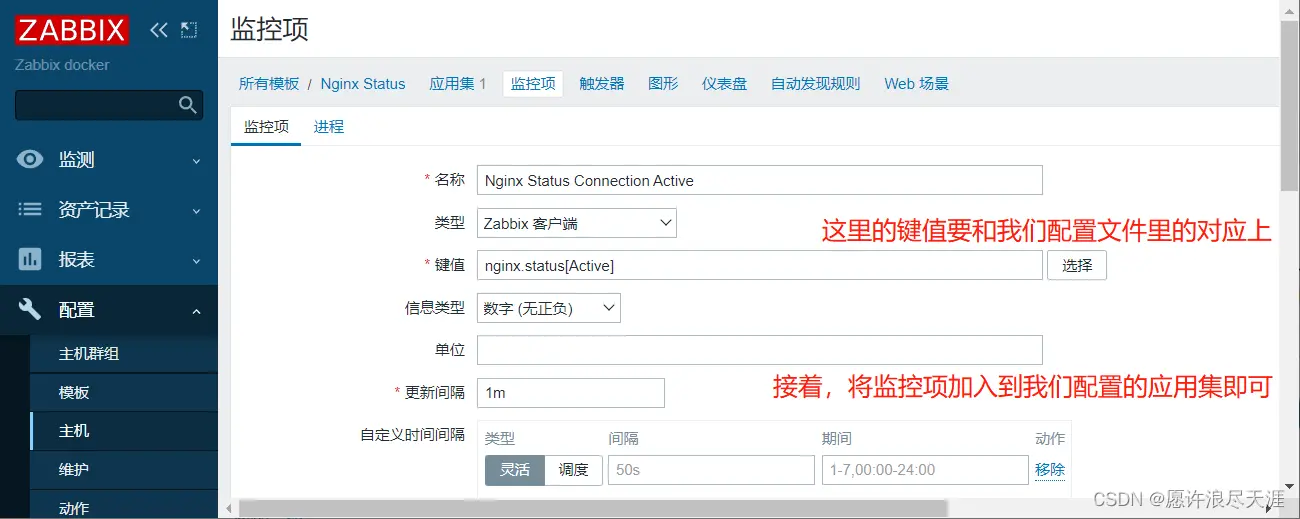Open 模板 in the sidebar menu
This screenshot has height=519, width=1300.
tap(74, 393)
